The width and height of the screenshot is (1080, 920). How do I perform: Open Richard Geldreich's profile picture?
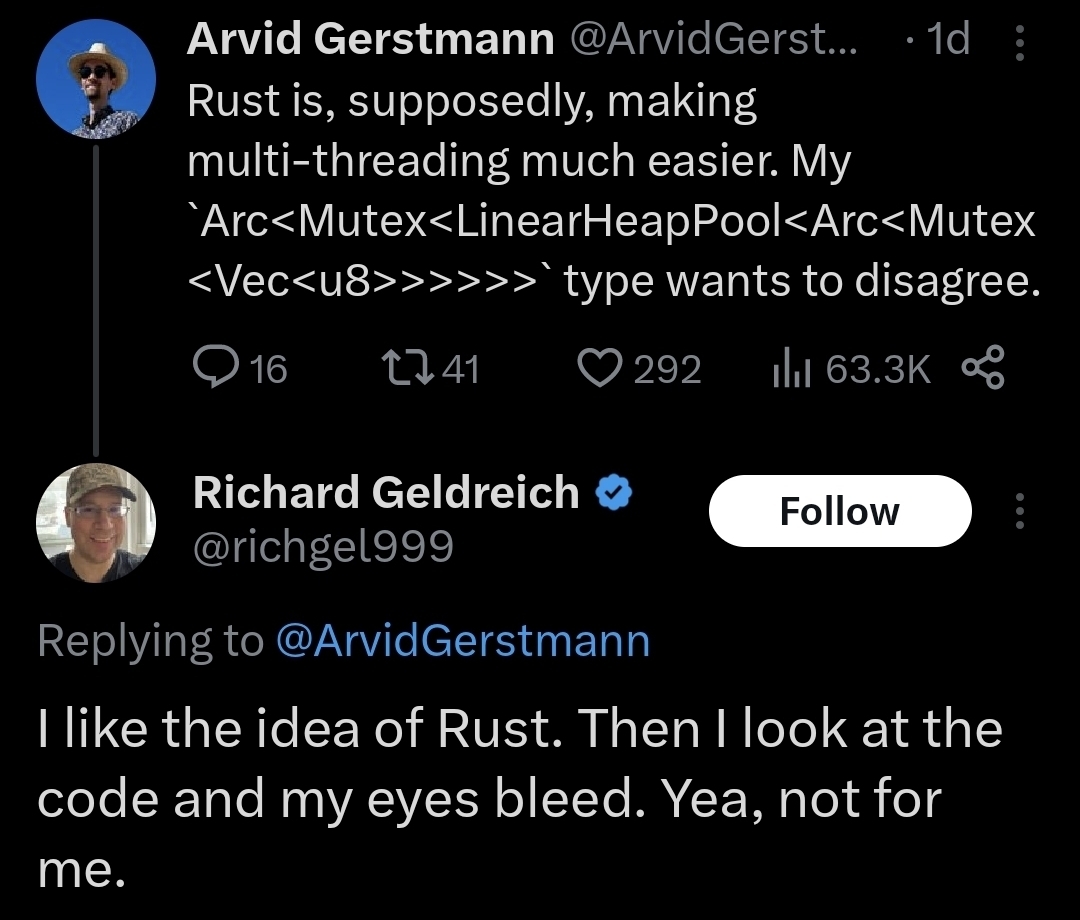tap(96, 523)
